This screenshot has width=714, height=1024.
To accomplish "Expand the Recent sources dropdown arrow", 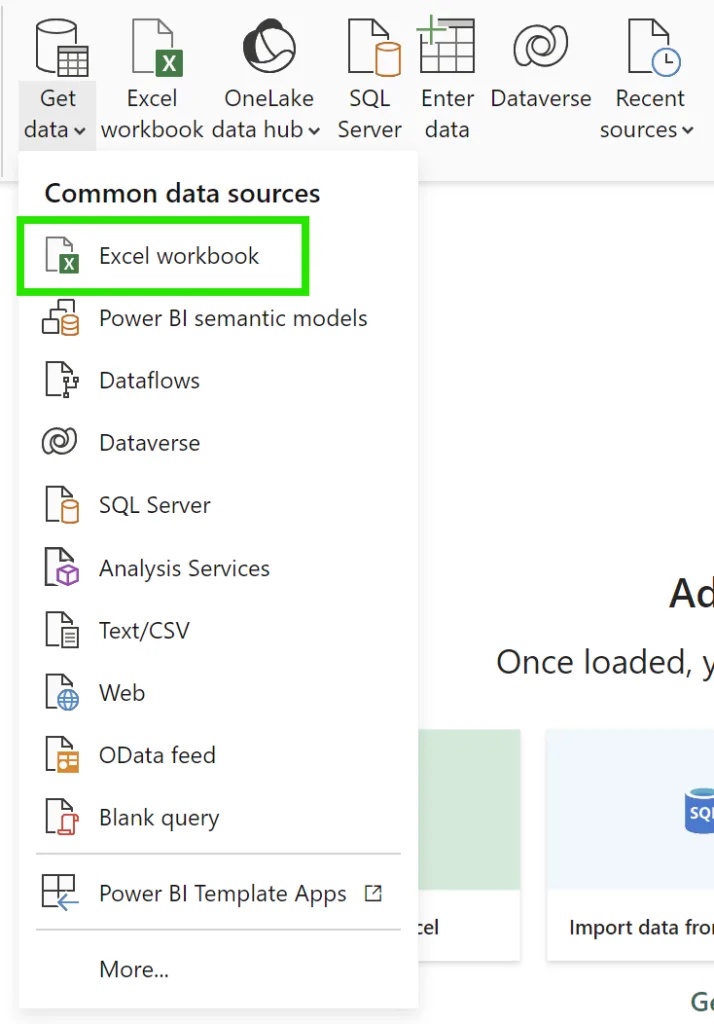I will 687,131.
